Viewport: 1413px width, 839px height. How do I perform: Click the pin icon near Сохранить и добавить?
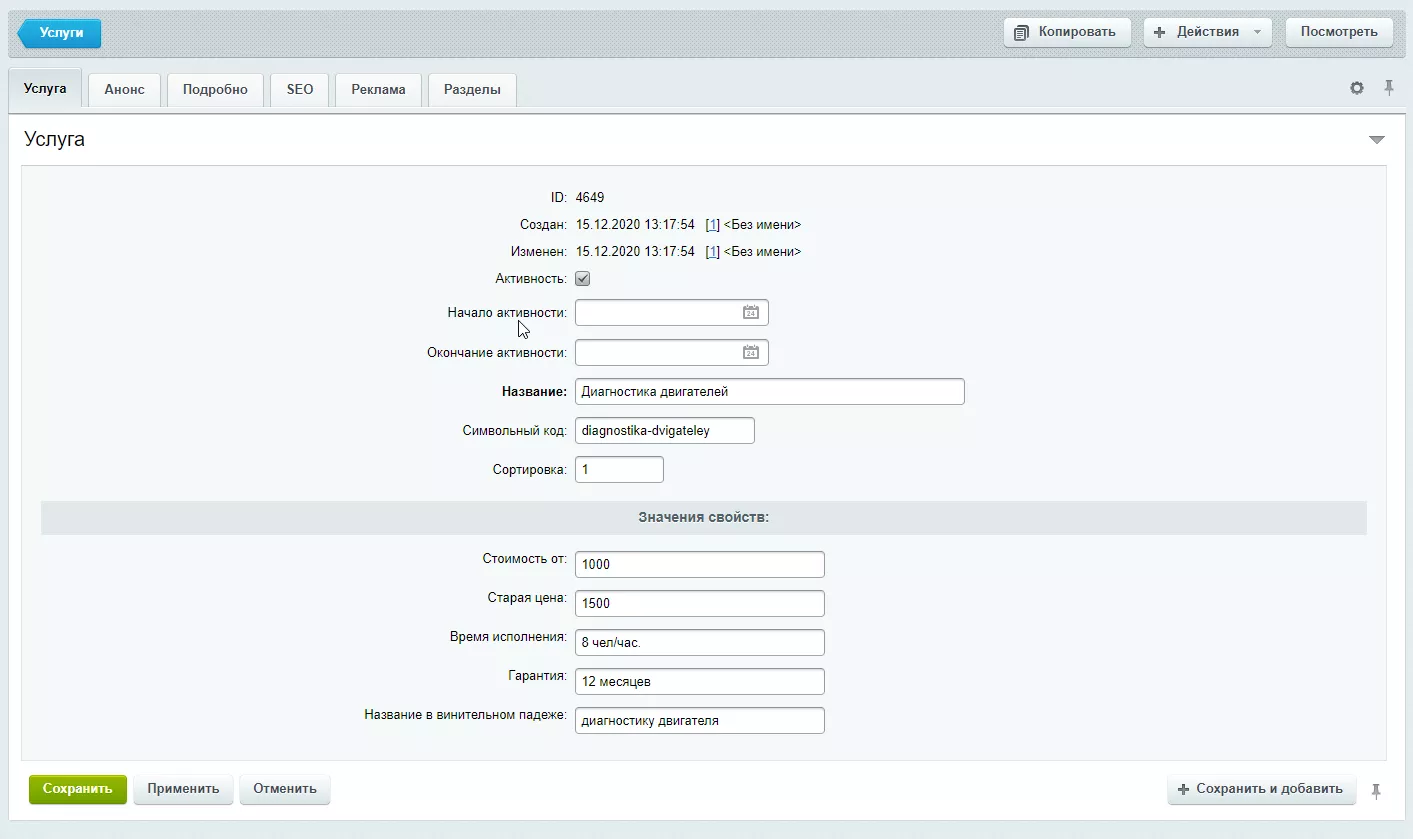click(1376, 790)
